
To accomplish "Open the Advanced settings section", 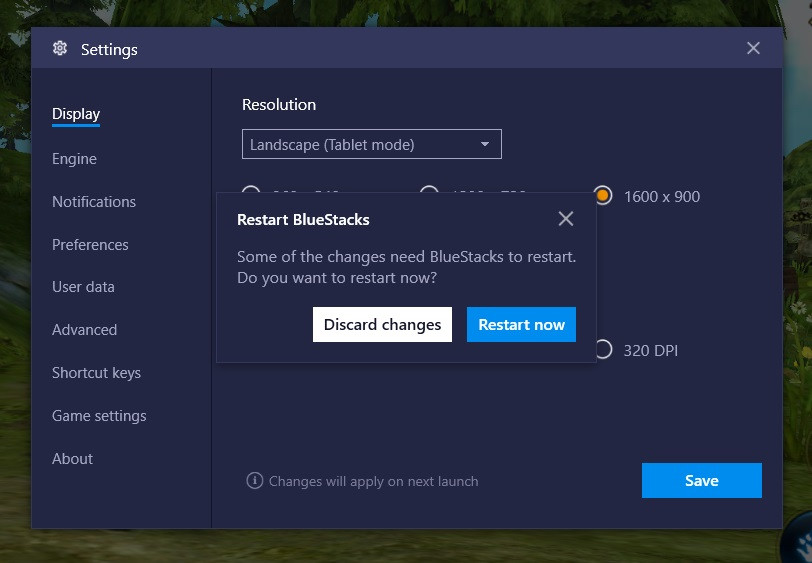I will coord(84,330).
